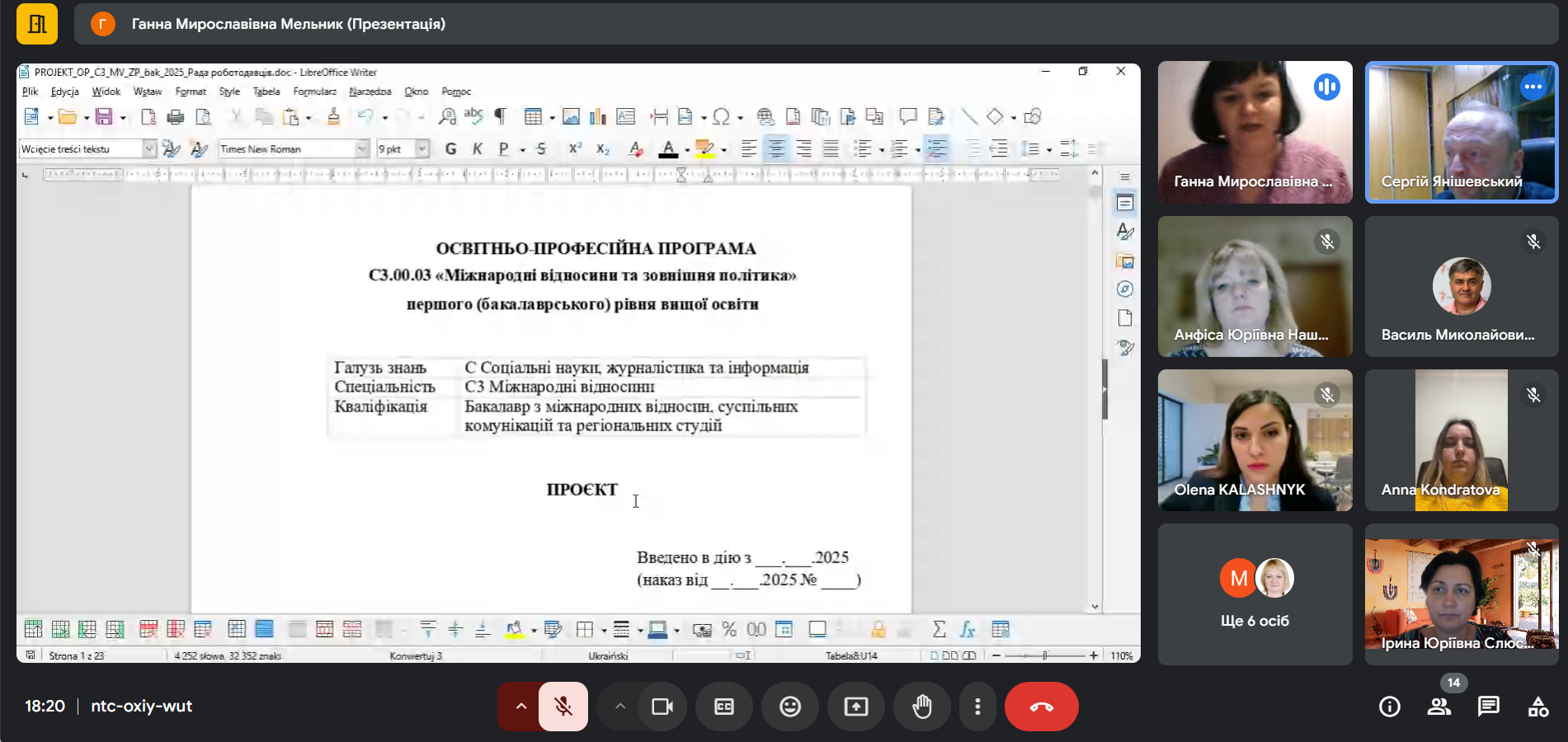Click the present screen icon
Image resolution: width=1568 pixels, height=742 pixels.
click(856, 707)
